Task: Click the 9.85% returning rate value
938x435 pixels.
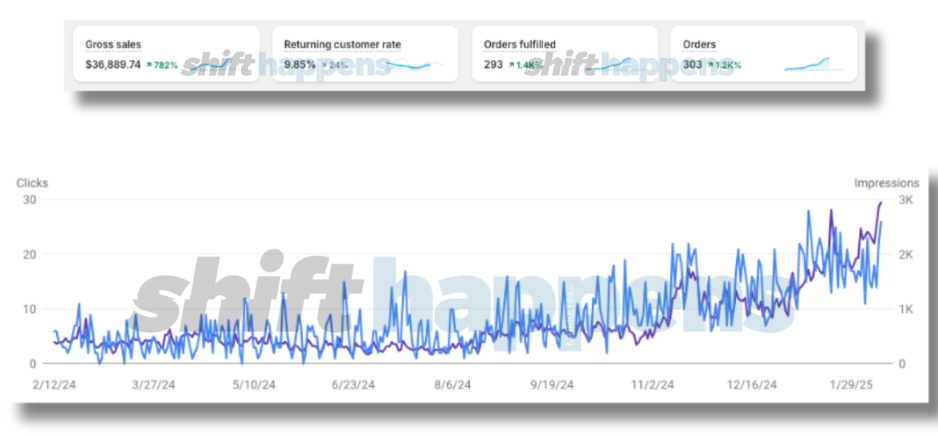Action: (x=299, y=65)
